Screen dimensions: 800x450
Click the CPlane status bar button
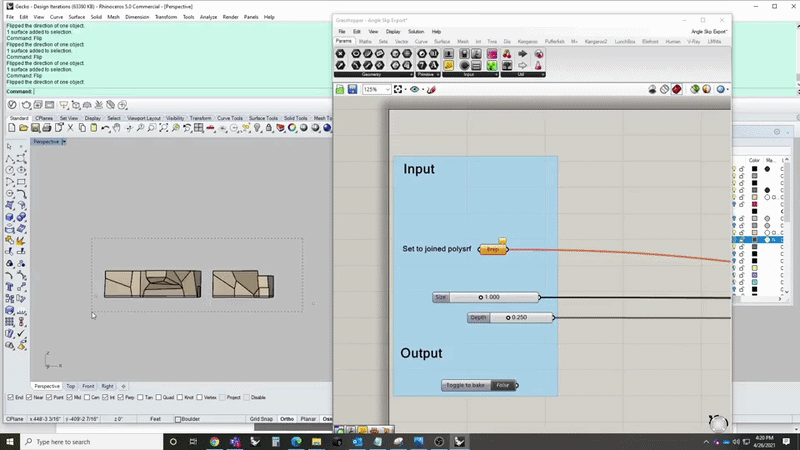[x=15, y=419]
